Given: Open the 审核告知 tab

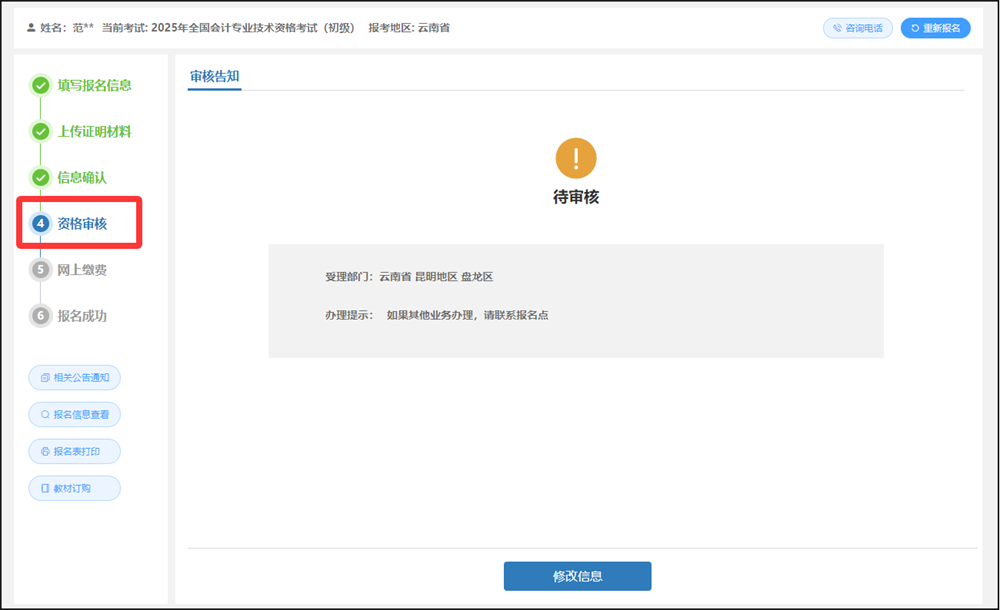Looking at the screenshot, I should click(214, 77).
